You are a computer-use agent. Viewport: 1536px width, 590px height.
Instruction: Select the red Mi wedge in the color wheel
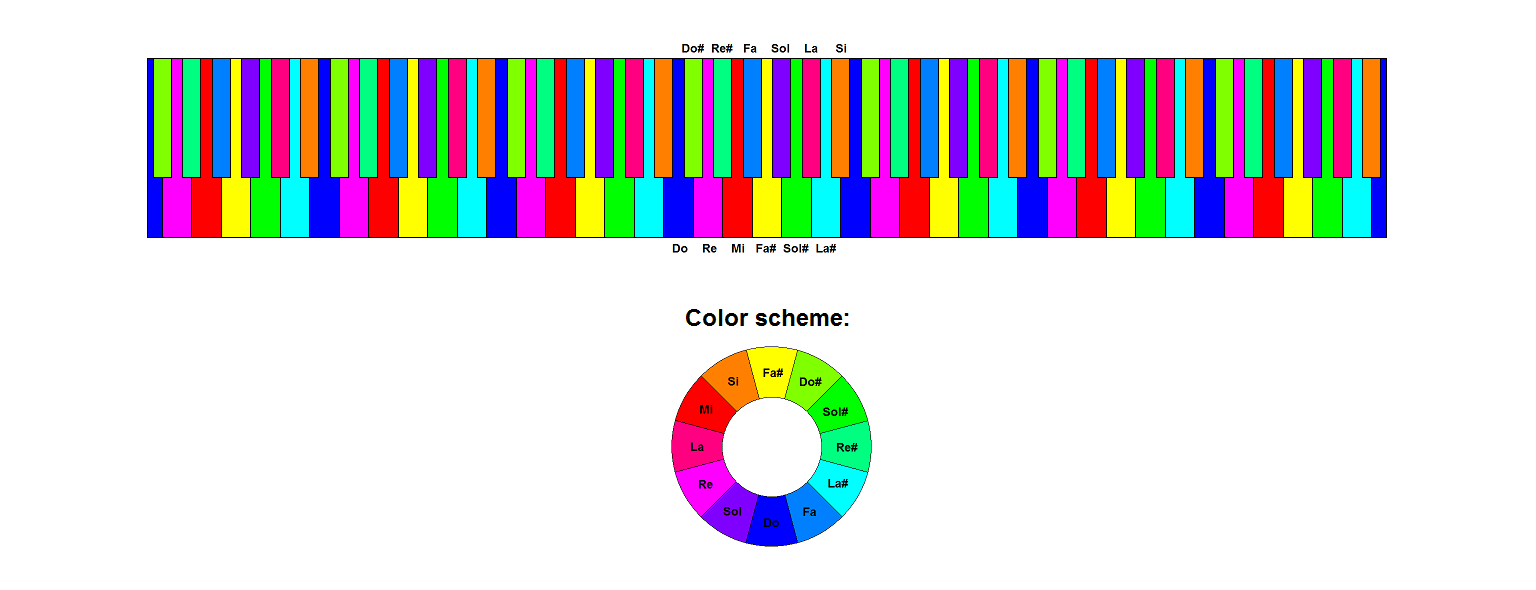coord(705,409)
